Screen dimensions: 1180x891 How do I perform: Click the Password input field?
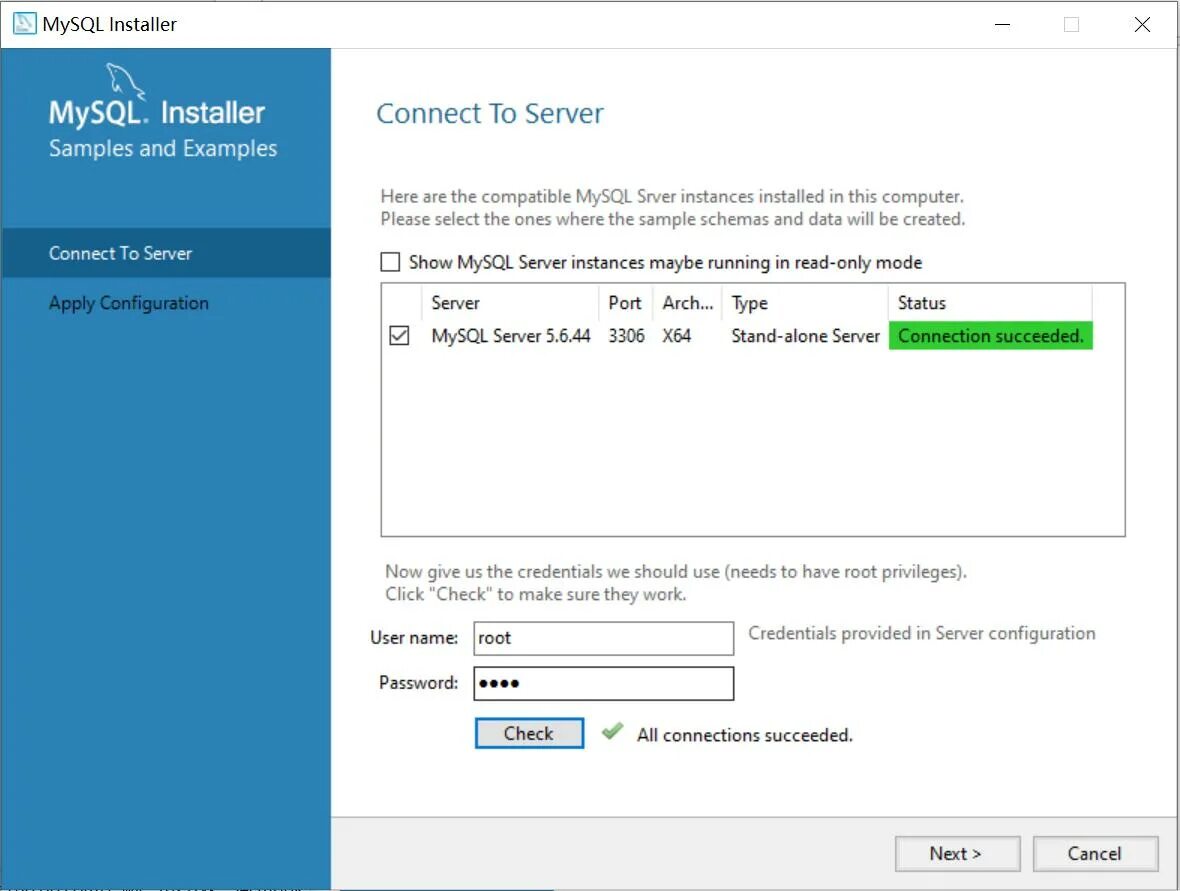(603, 683)
